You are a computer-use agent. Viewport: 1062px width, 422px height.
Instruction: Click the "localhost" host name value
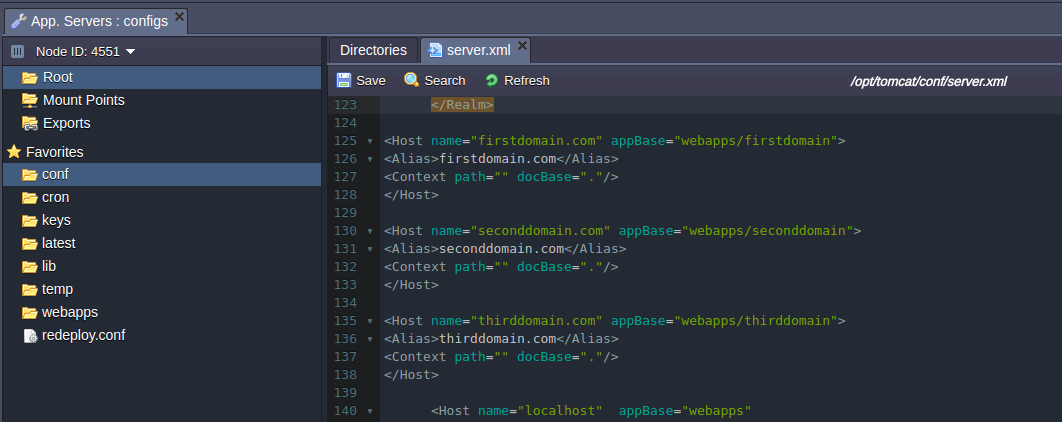[560, 410]
